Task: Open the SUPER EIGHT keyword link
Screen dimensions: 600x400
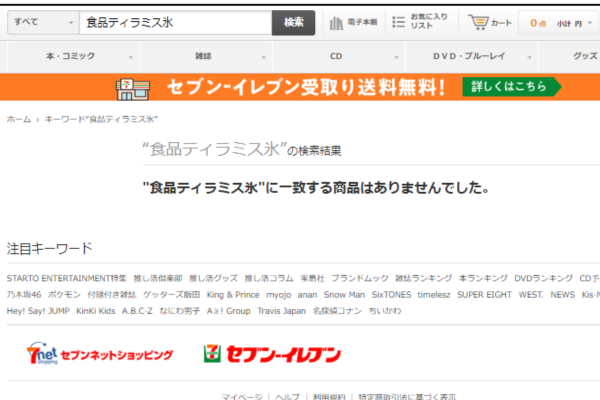Action: pos(484,295)
